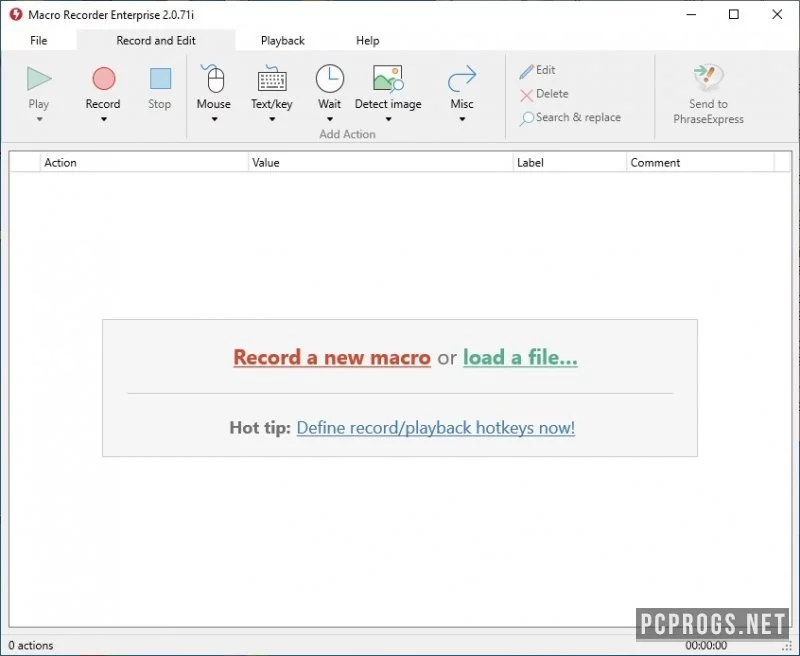Click the Macro Recorder title bar logo
This screenshot has width=800, height=656.
(16, 14)
